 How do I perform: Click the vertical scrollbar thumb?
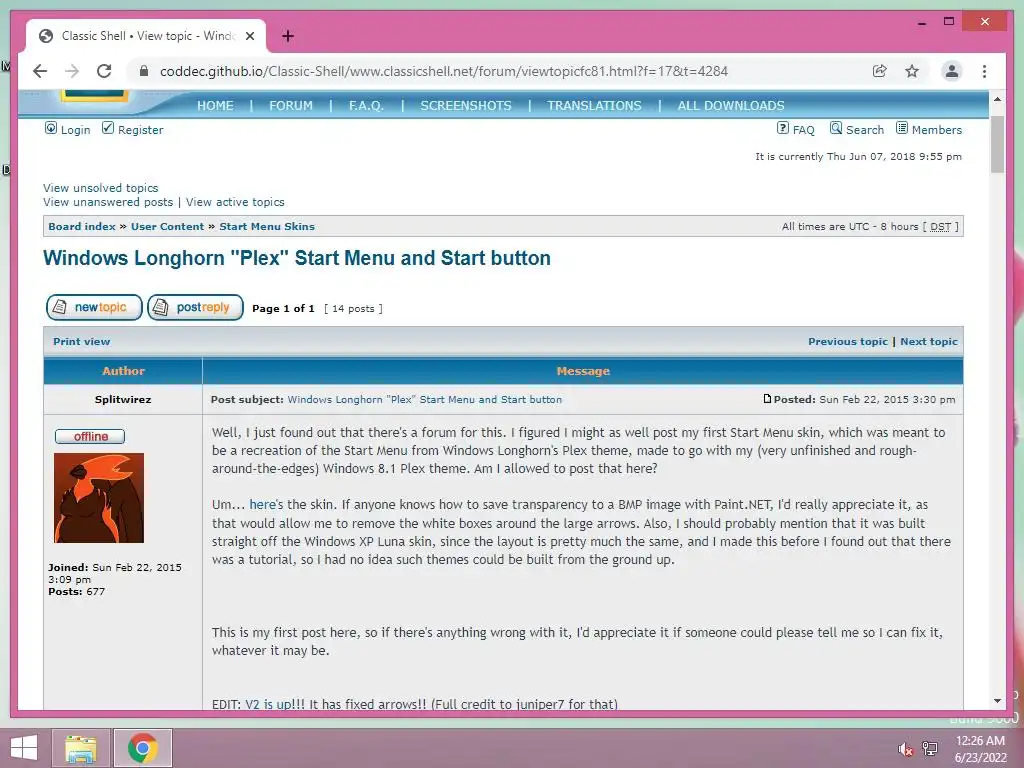point(997,144)
